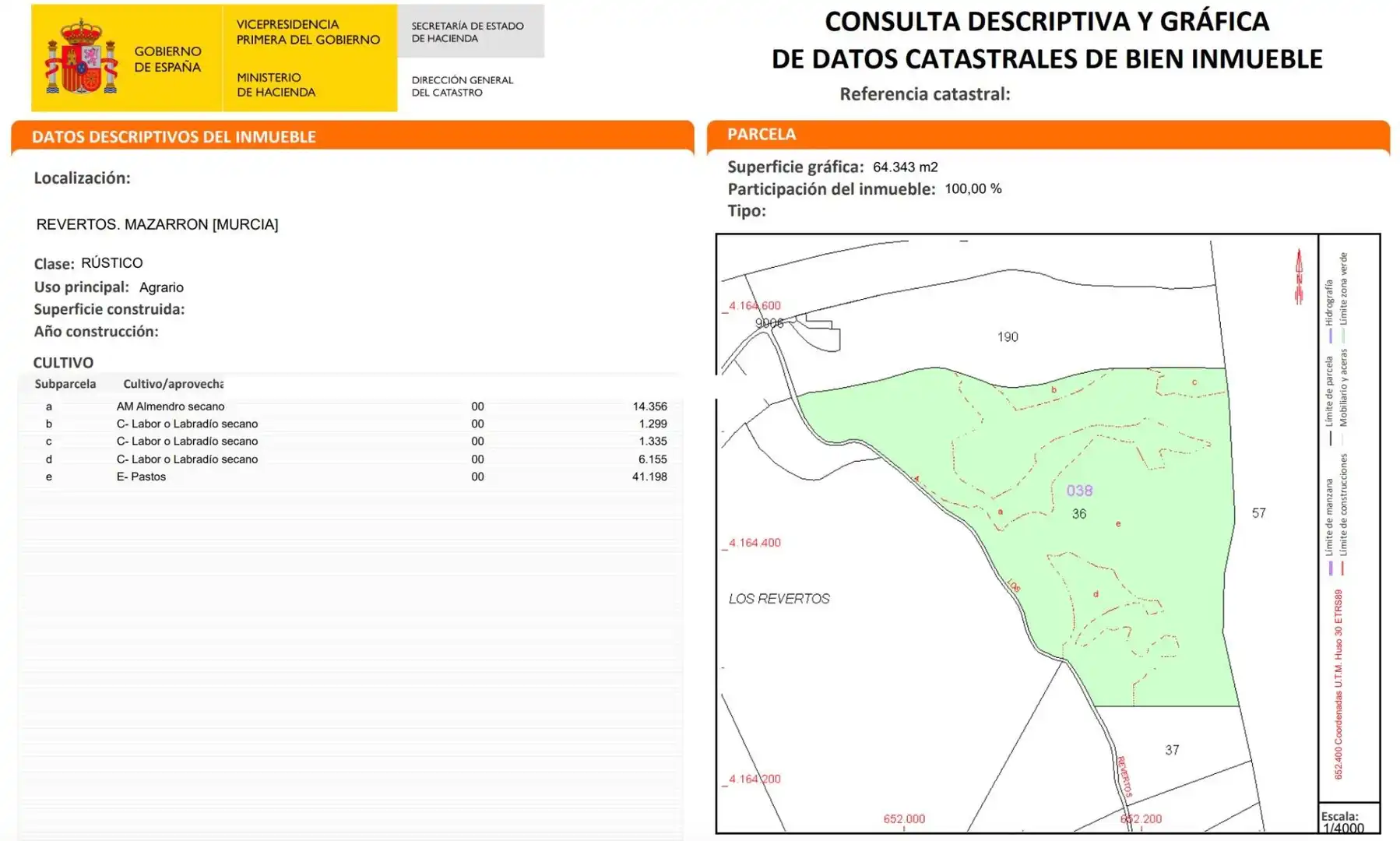Screen dimensions: 1400x841
Task: Click the coordinate label 4.164.600
Action: 755,306
